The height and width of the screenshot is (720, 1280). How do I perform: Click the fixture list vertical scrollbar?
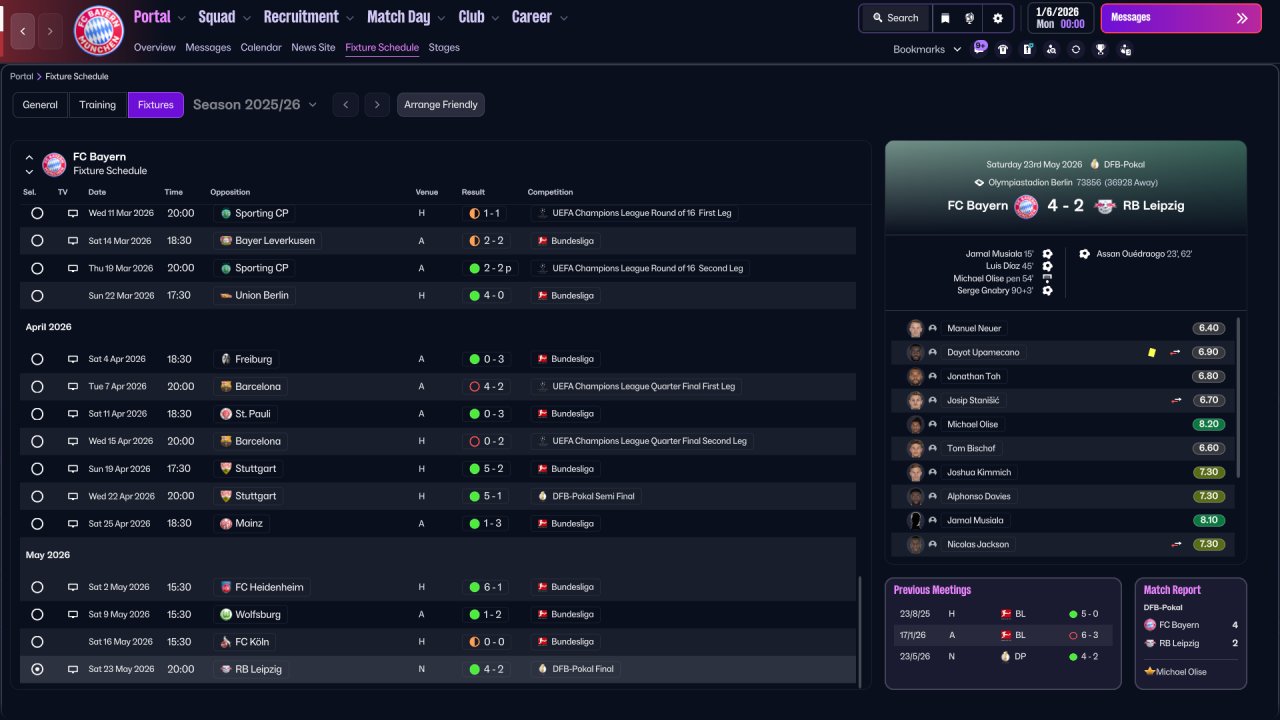click(859, 630)
